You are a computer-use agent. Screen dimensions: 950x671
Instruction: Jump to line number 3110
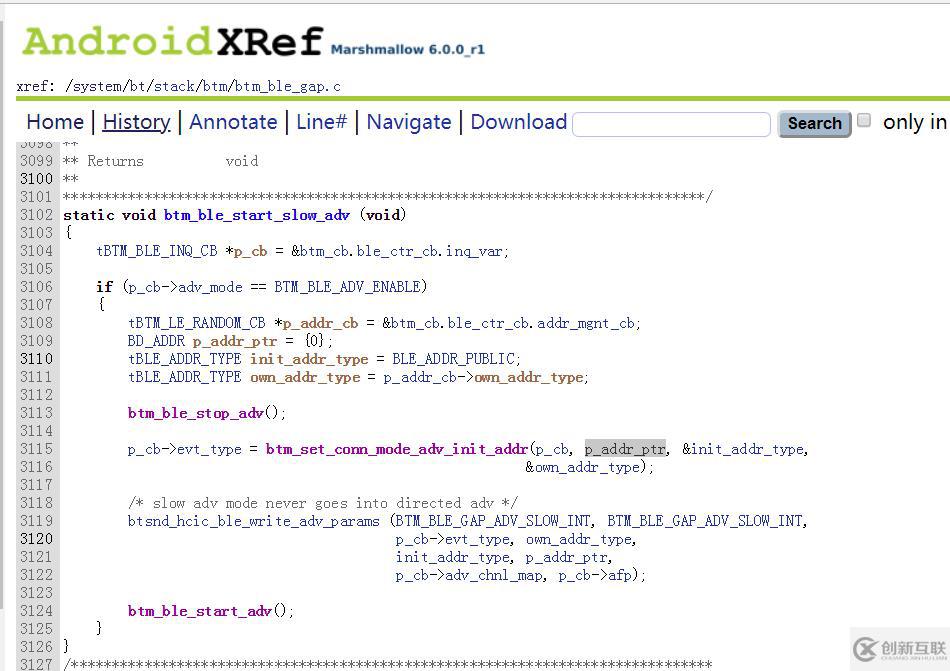(36, 359)
